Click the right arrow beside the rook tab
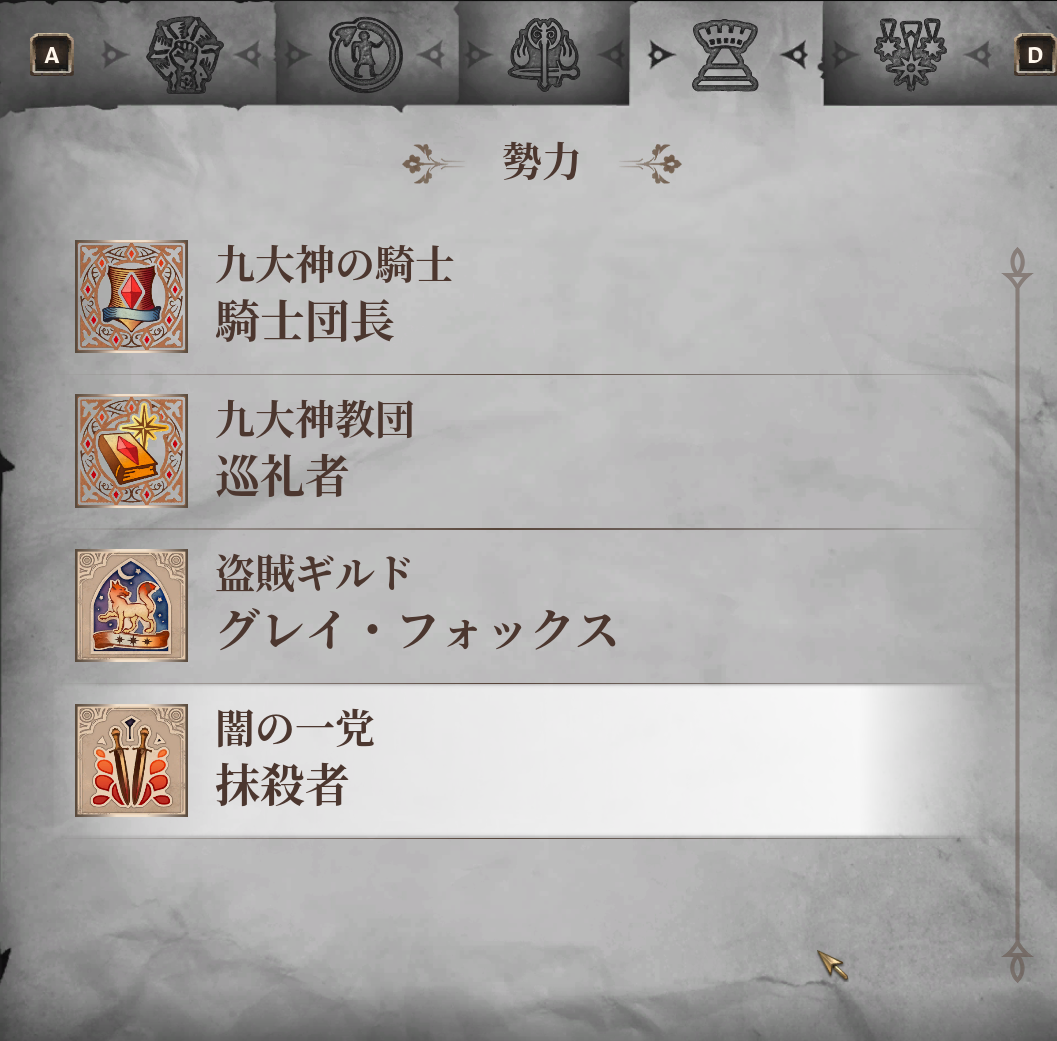Viewport: 1057px width, 1041px height. point(795,55)
